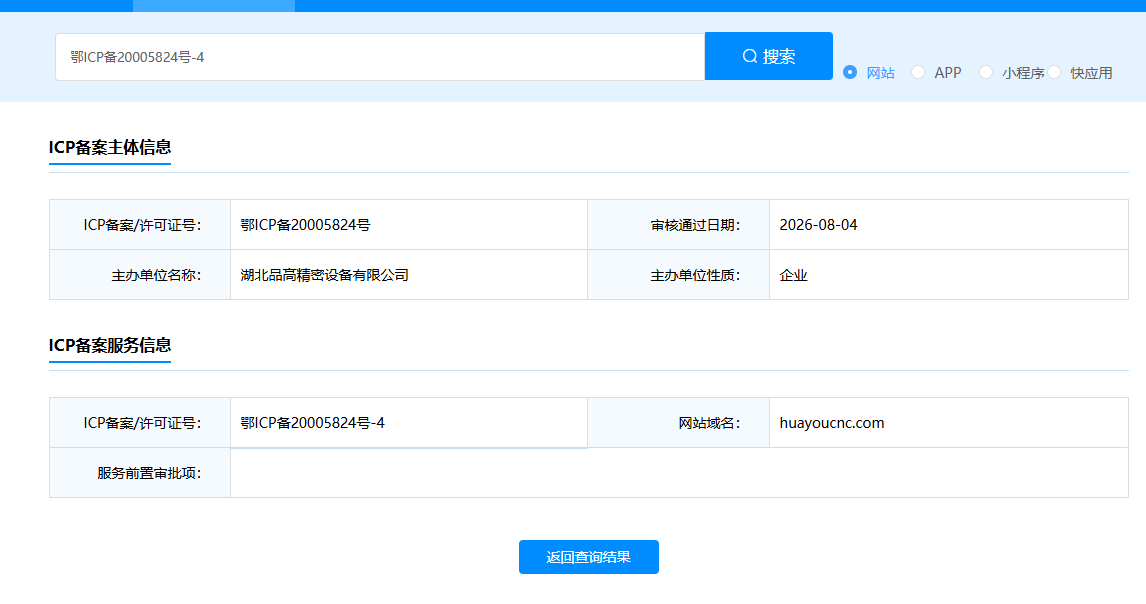Viewport: 1146px width, 604px height.
Task: Click the company name 湖北品高精密设备有限公司
Action: pos(325,276)
